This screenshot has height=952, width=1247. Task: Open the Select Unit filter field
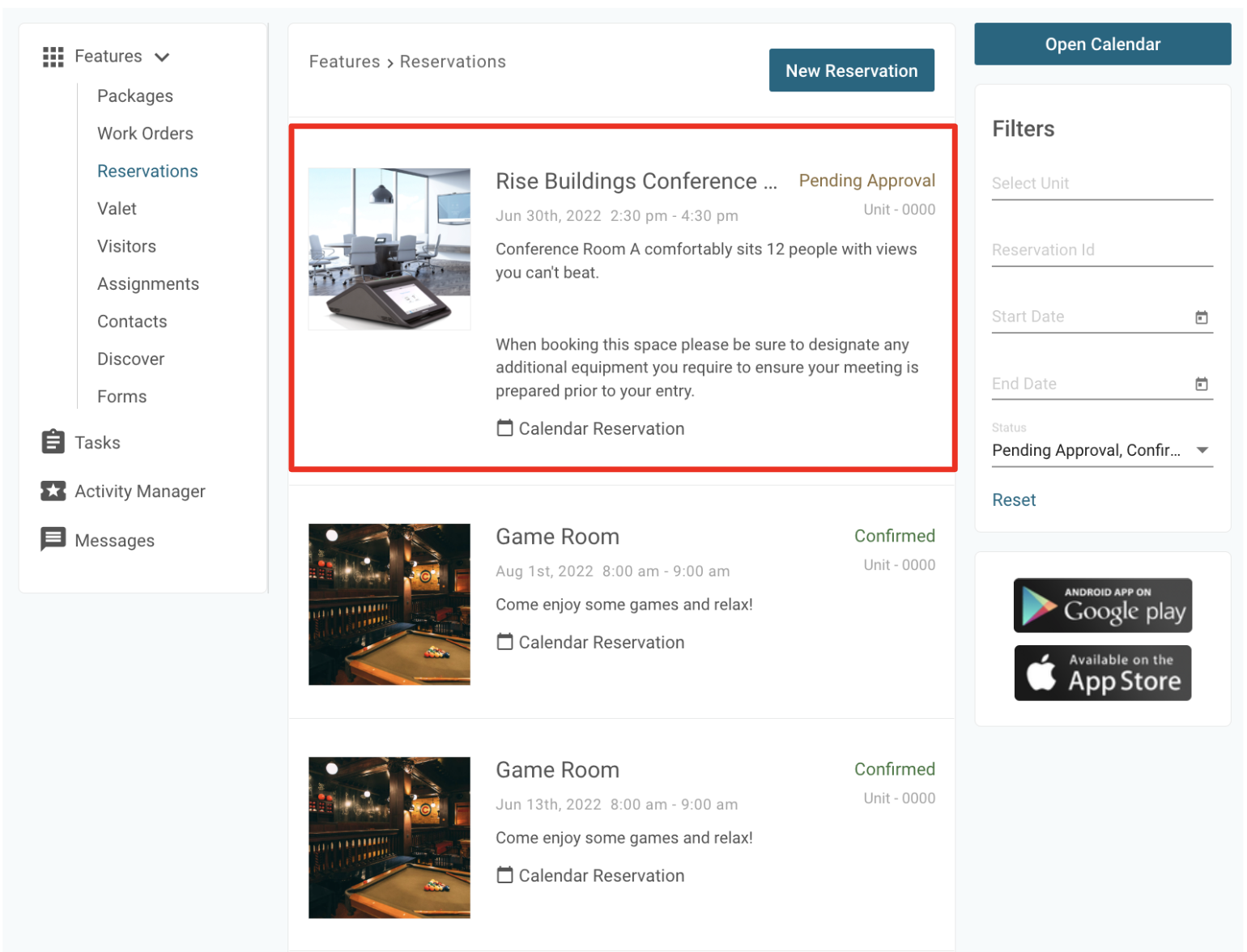1101,184
